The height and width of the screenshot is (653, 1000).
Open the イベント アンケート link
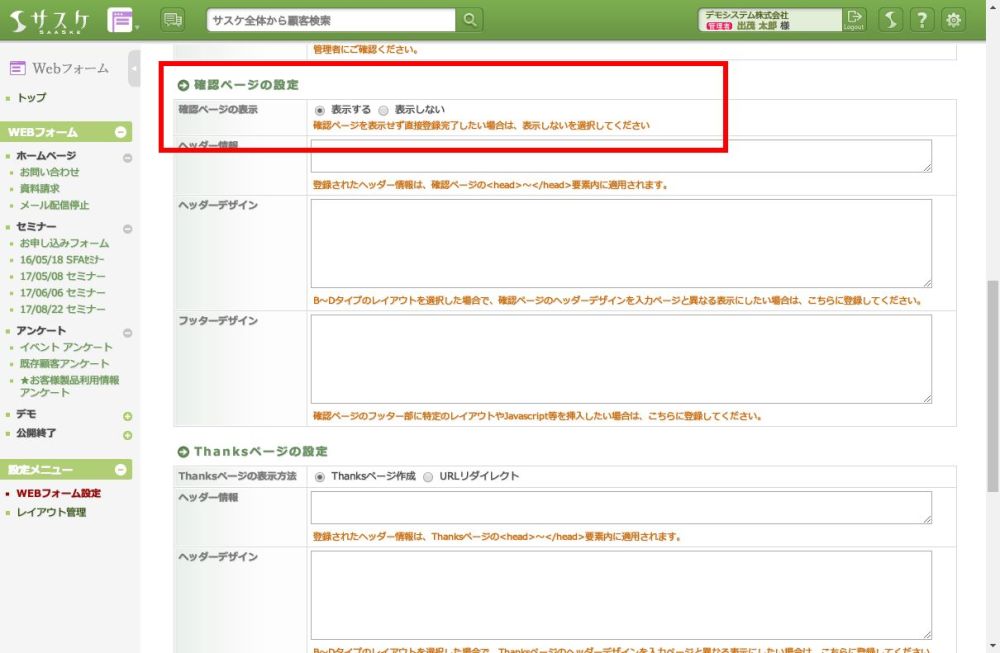tap(66, 347)
